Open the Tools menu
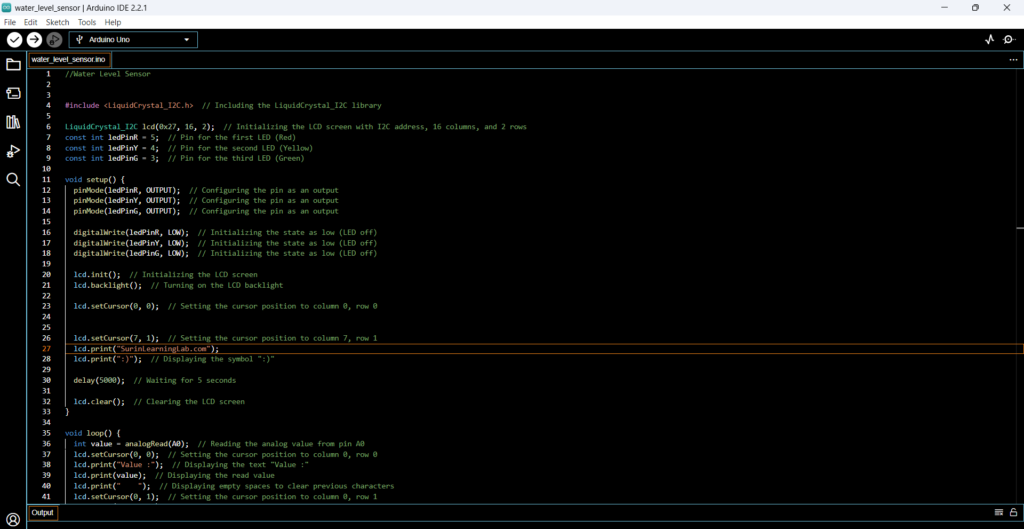Viewport: 1024px width, 529px height. coord(87,22)
